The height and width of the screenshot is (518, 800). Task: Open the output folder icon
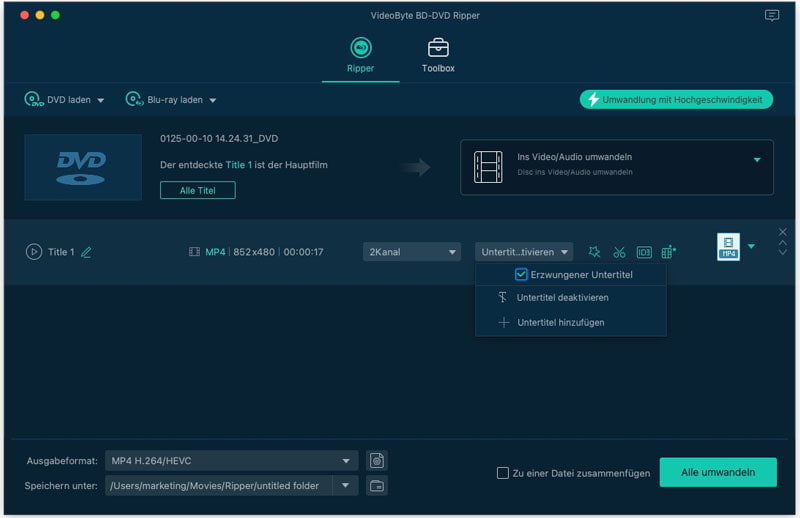[377, 486]
